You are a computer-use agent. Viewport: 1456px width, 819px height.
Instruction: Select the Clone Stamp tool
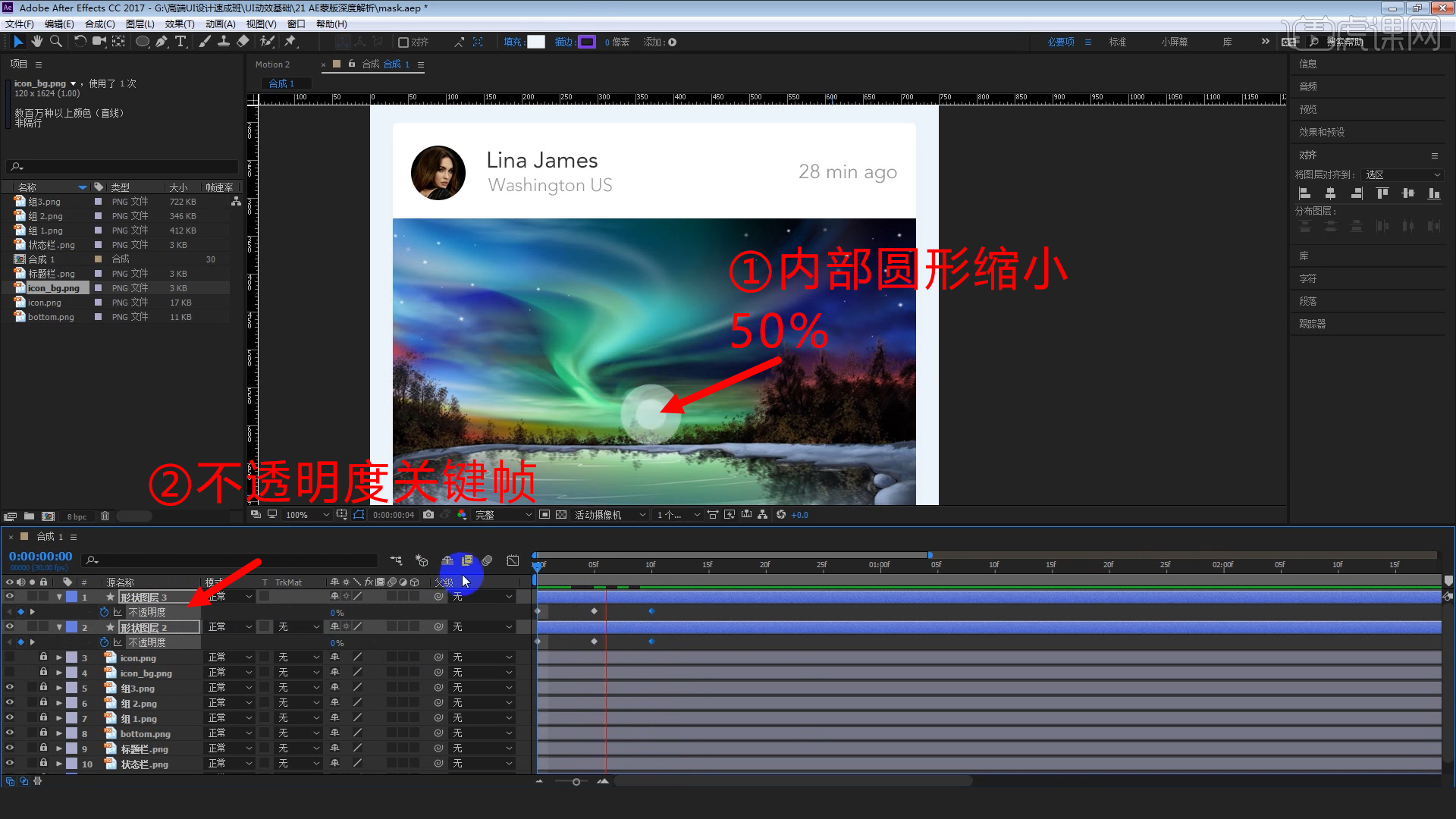coord(224,42)
